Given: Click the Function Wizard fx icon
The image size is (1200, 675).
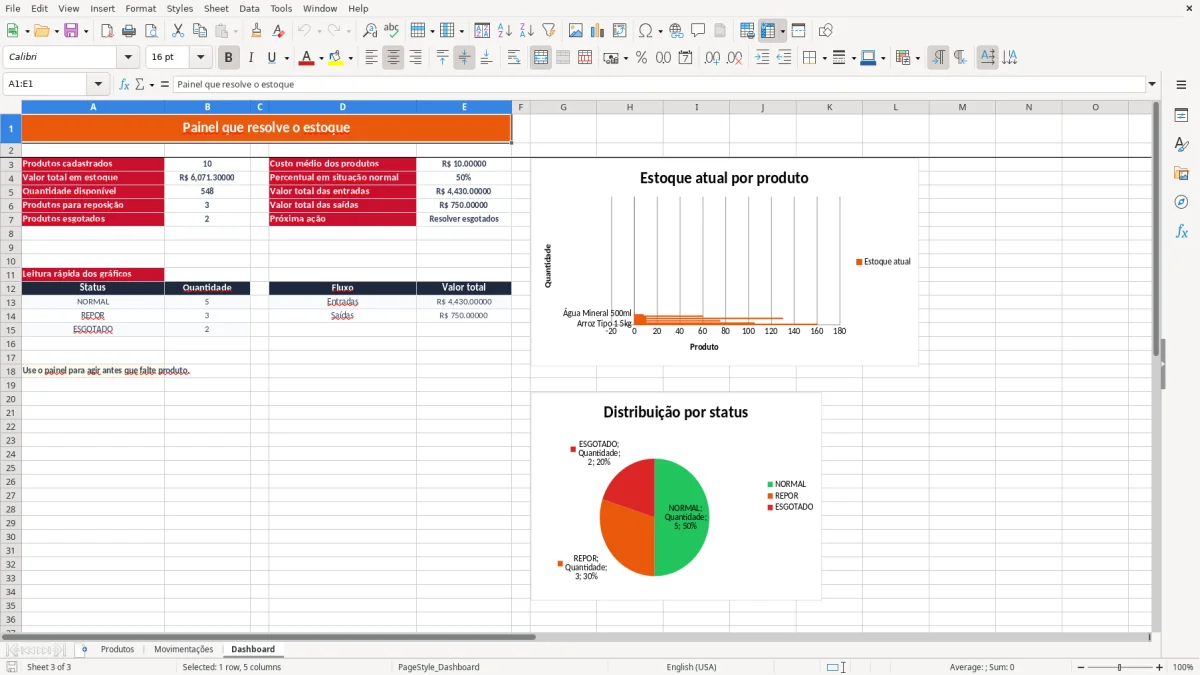Looking at the screenshot, I should pyautogui.click(x=125, y=84).
